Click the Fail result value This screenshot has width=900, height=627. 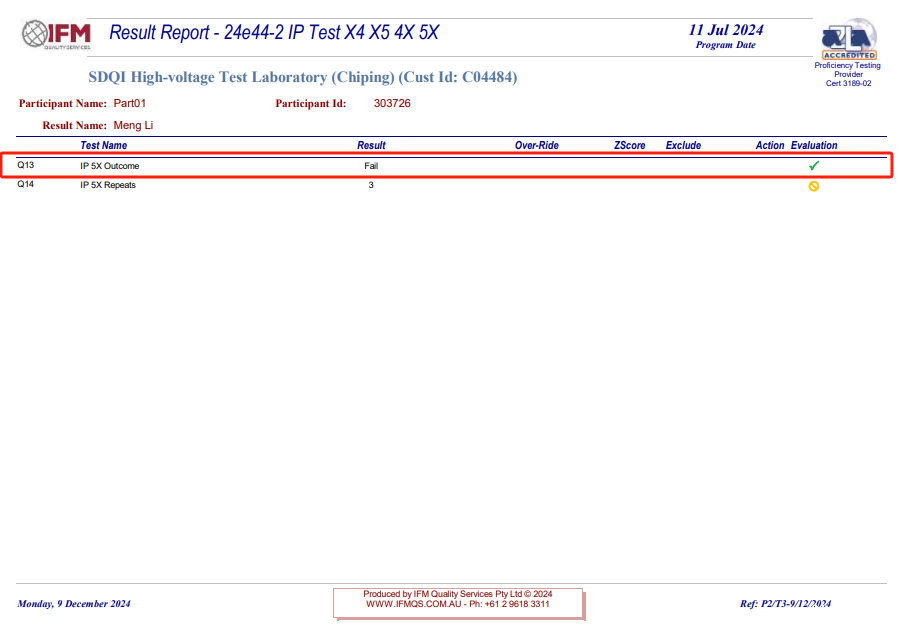[x=371, y=166]
